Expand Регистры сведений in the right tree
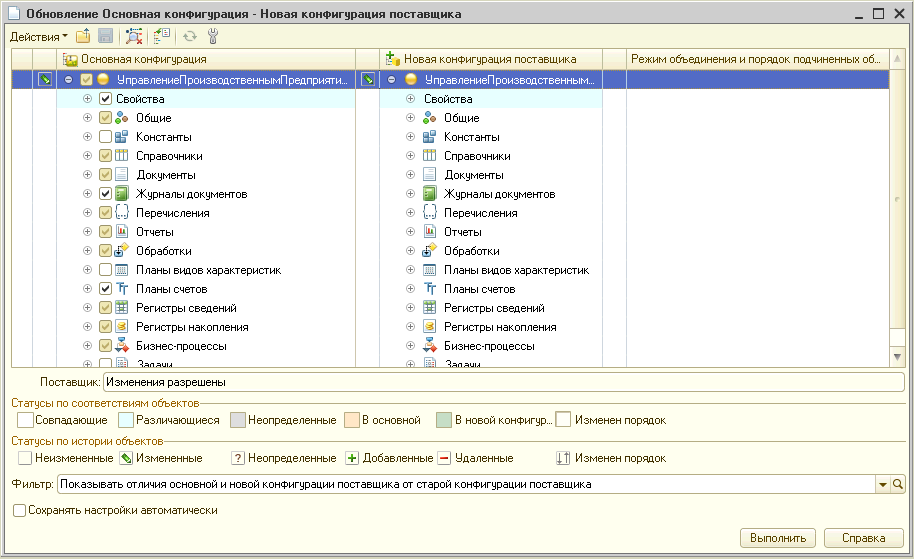 [x=410, y=308]
